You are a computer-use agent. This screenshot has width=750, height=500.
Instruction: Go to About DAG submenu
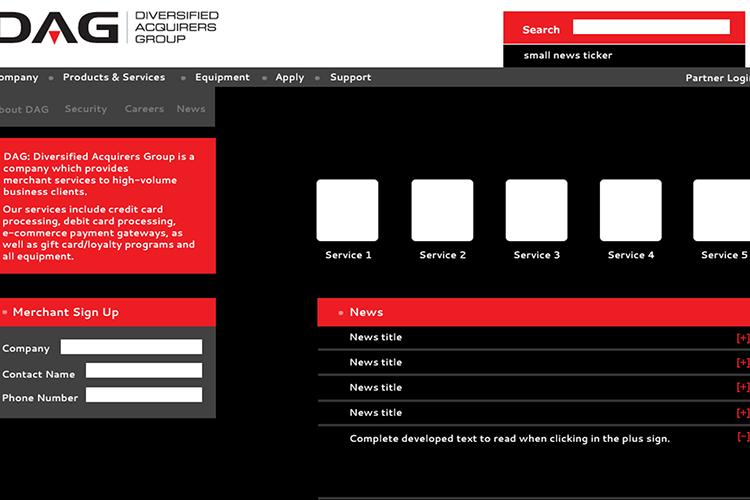pyautogui.click(x=24, y=110)
